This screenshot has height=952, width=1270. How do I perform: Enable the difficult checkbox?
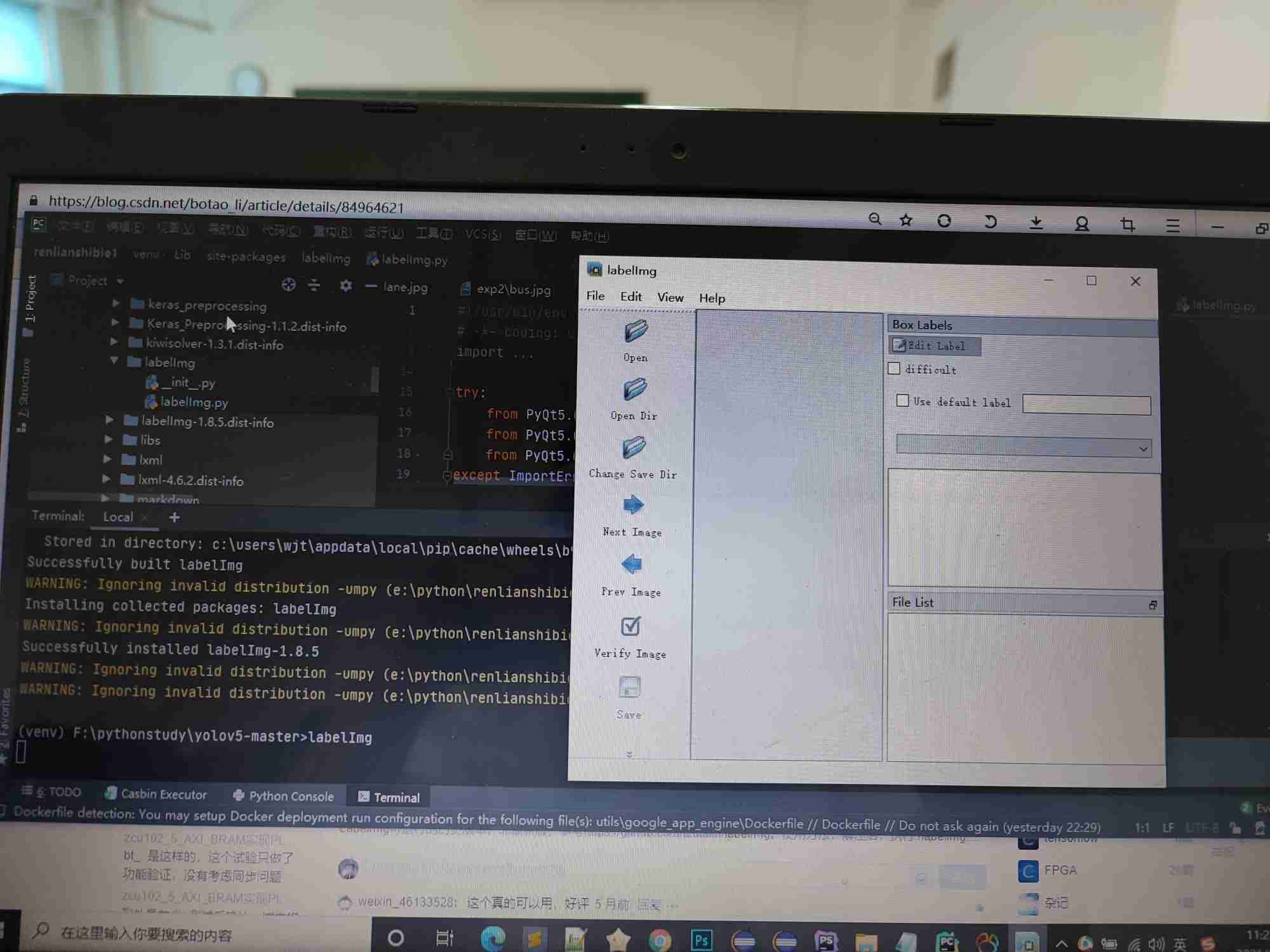click(894, 369)
